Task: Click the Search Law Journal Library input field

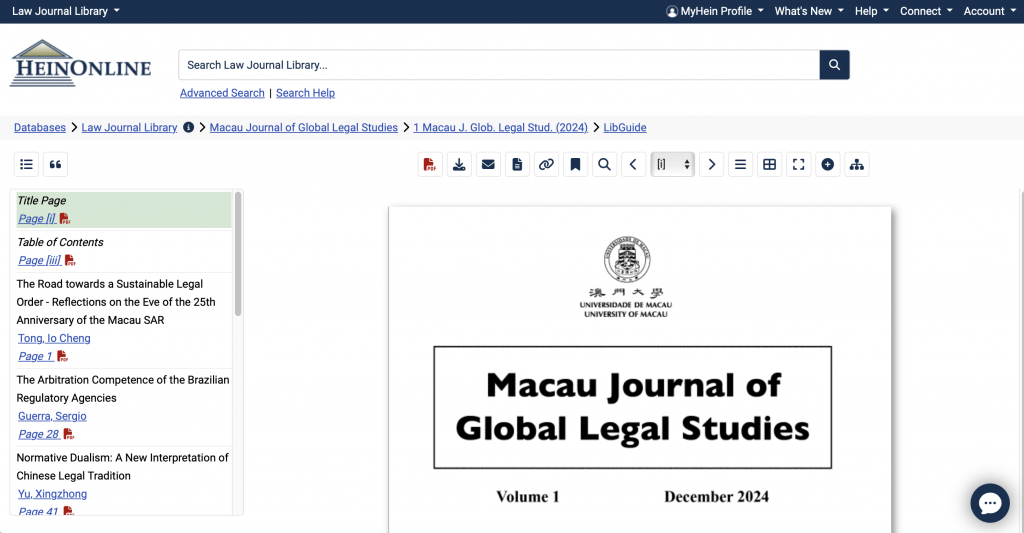Action: point(498,65)
